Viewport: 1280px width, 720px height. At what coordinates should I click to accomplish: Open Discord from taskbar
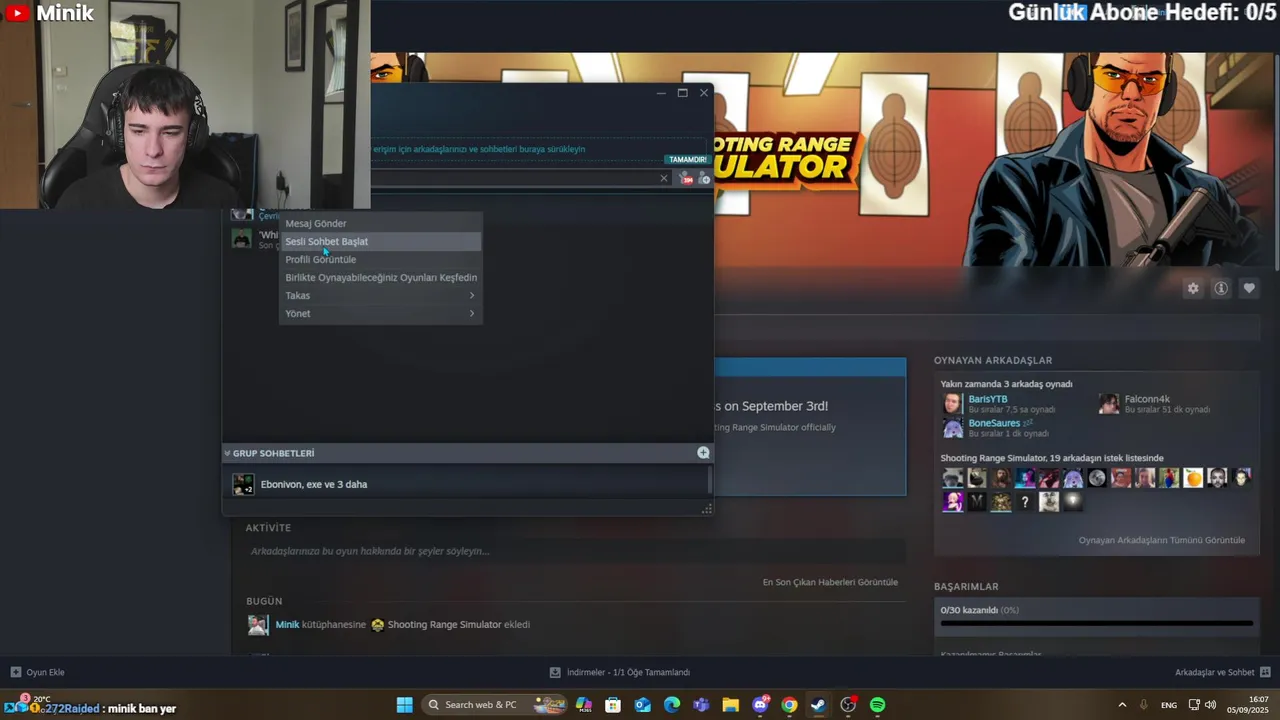(760, 705)
